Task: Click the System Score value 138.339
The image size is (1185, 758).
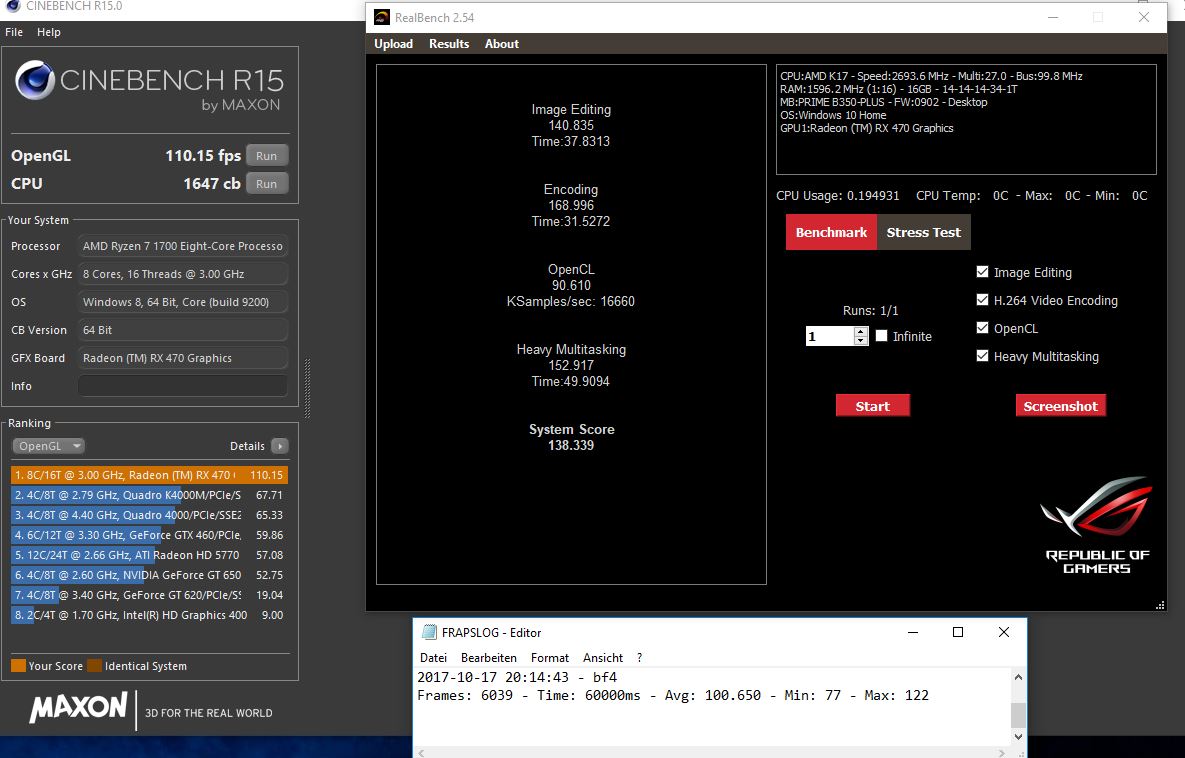Action: [571, 445]
